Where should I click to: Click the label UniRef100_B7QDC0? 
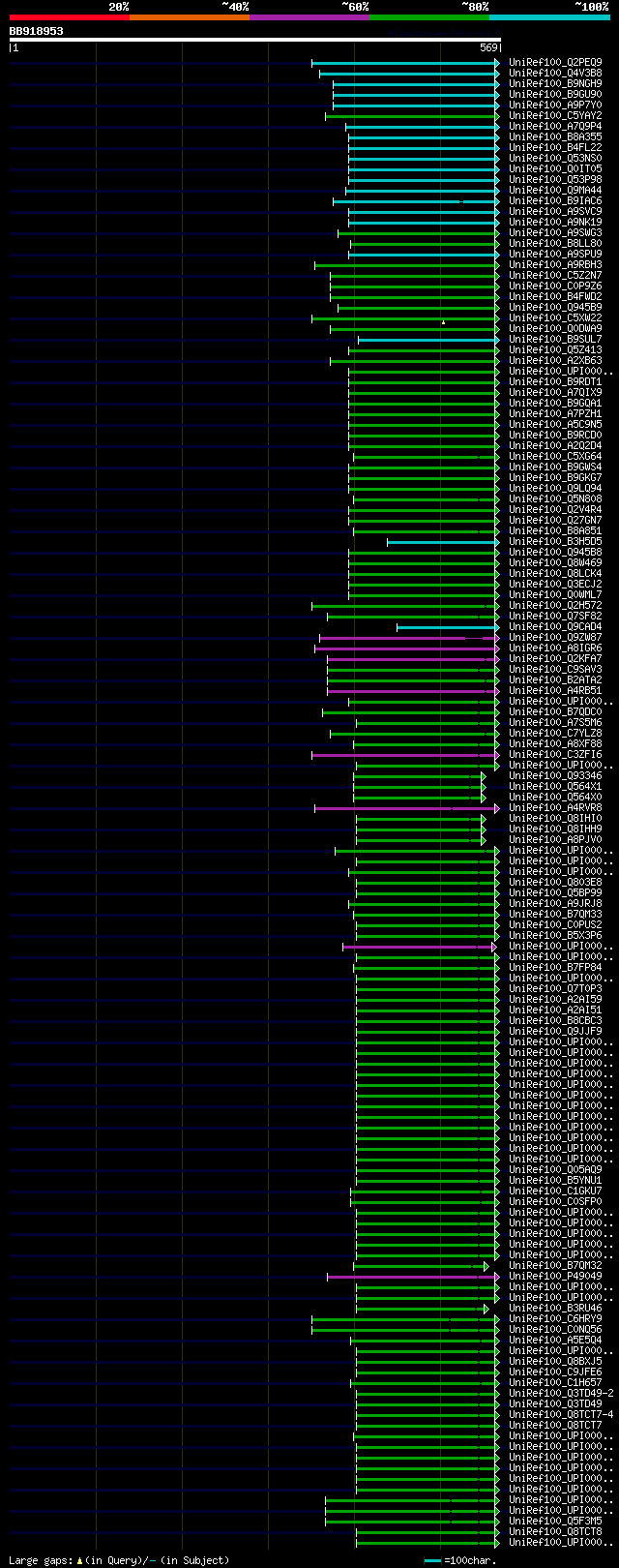click(555, 711)
